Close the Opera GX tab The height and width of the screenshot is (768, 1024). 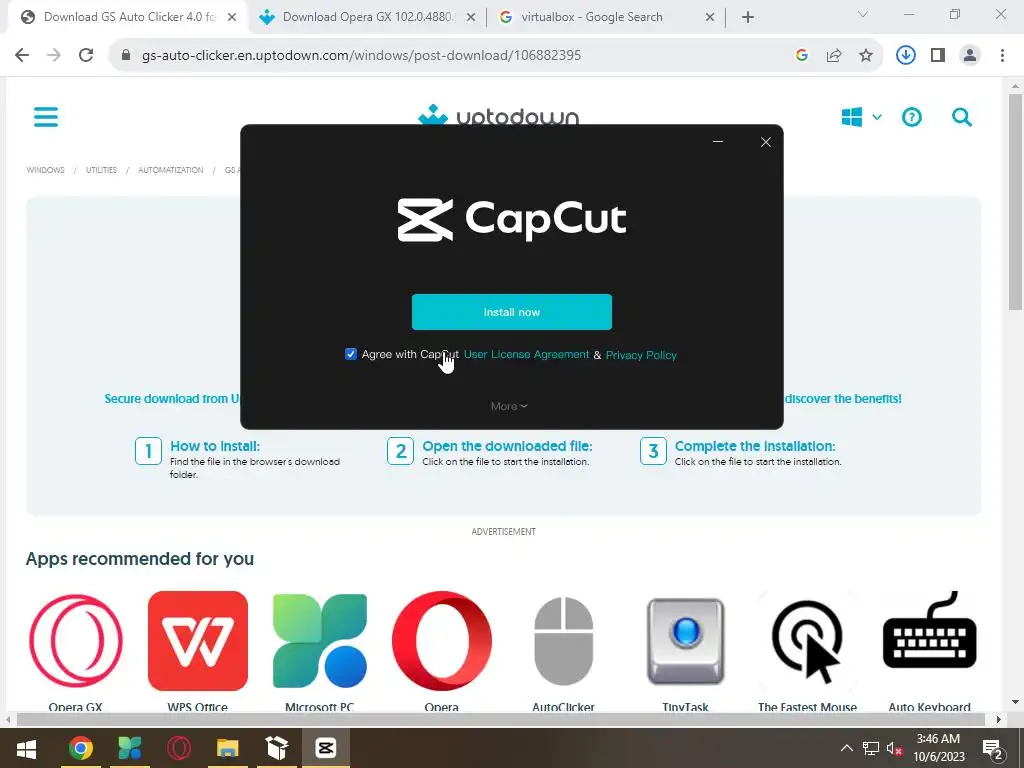pos(470,18)
